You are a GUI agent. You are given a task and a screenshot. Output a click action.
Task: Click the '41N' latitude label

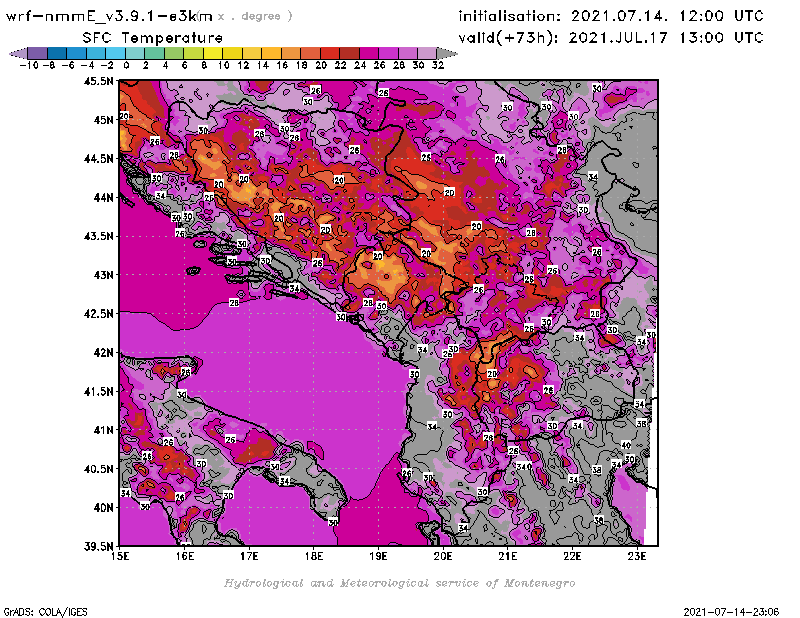click(104, 430)
